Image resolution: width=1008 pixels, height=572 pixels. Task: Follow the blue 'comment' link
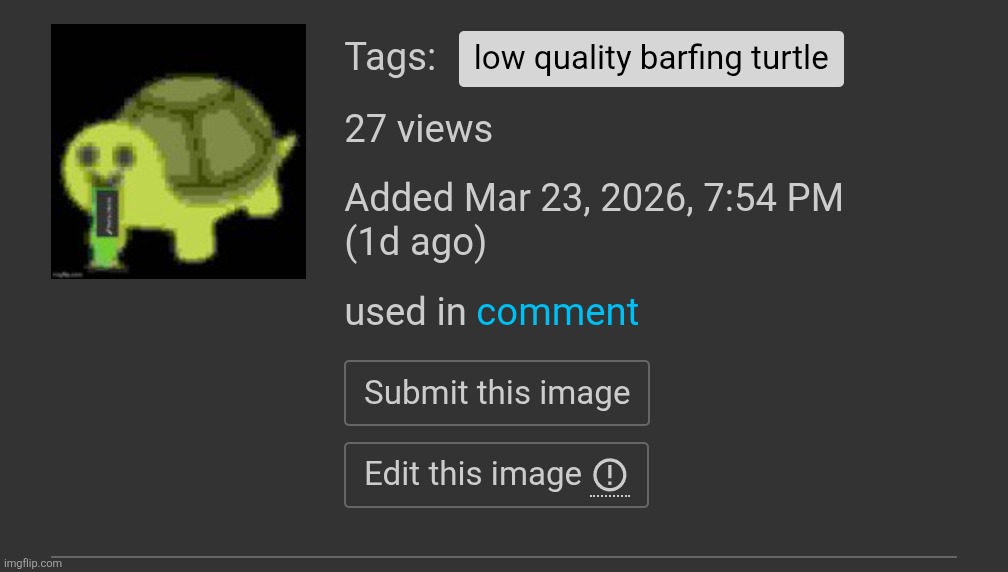point(557,312)
